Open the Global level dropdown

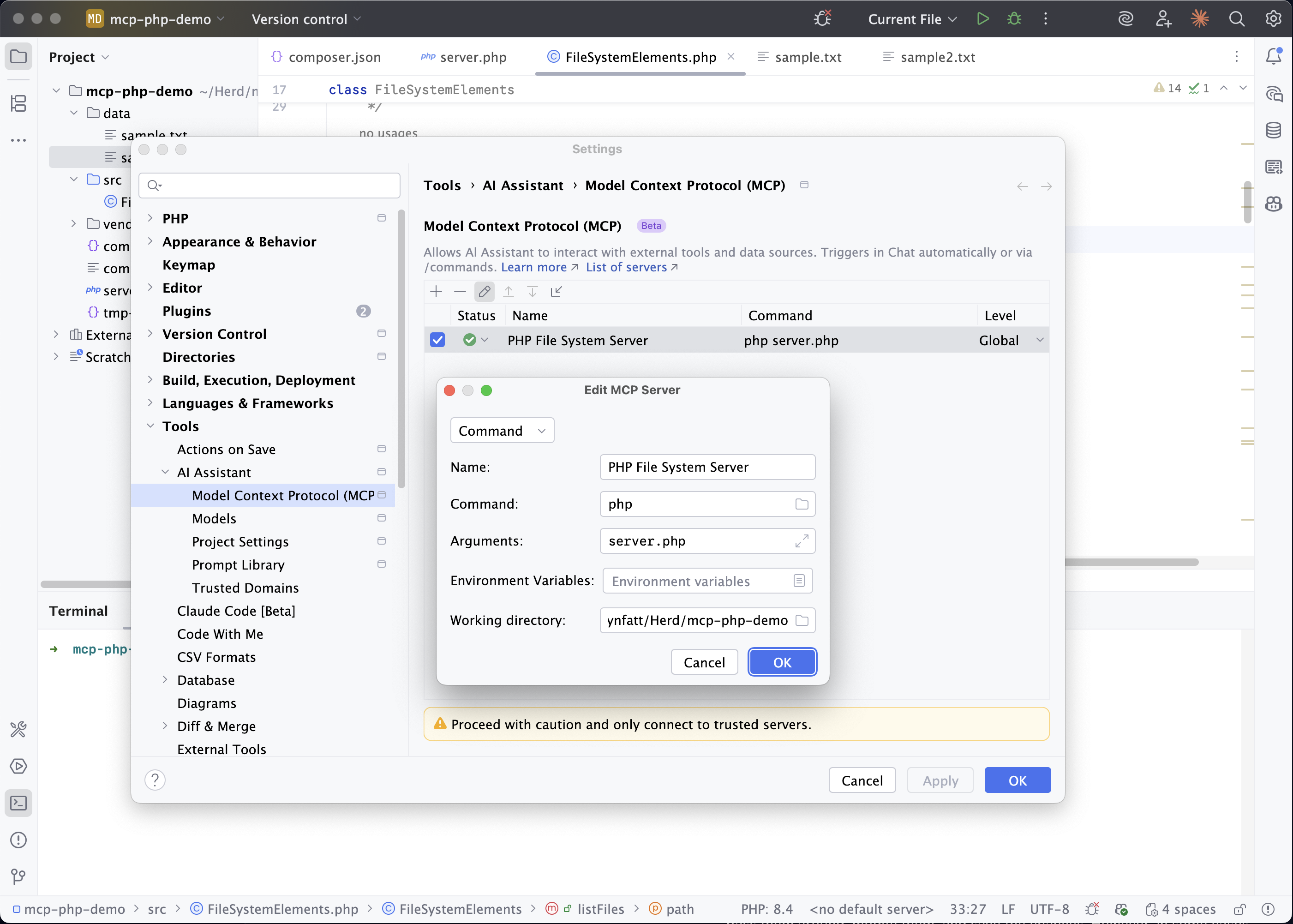click(x=1040, y=340)
